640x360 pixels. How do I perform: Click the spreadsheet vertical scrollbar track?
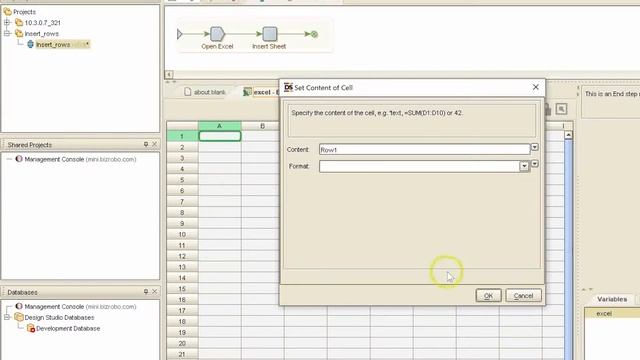tap(568, 249)
